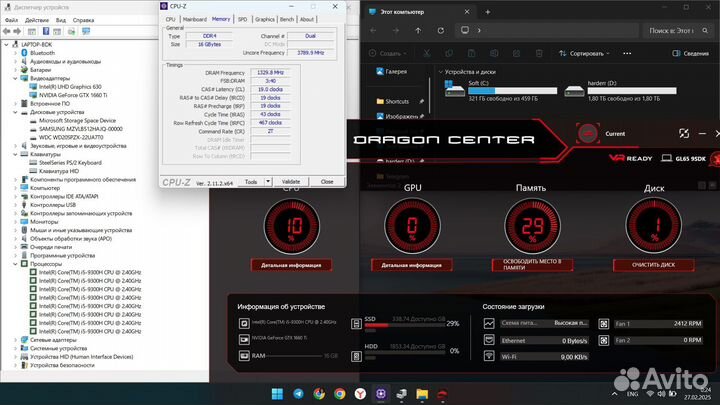This screenshot has width=720, height=405.
Task: Show hidden tray icons chevron
Action: (x=614, y=394)
